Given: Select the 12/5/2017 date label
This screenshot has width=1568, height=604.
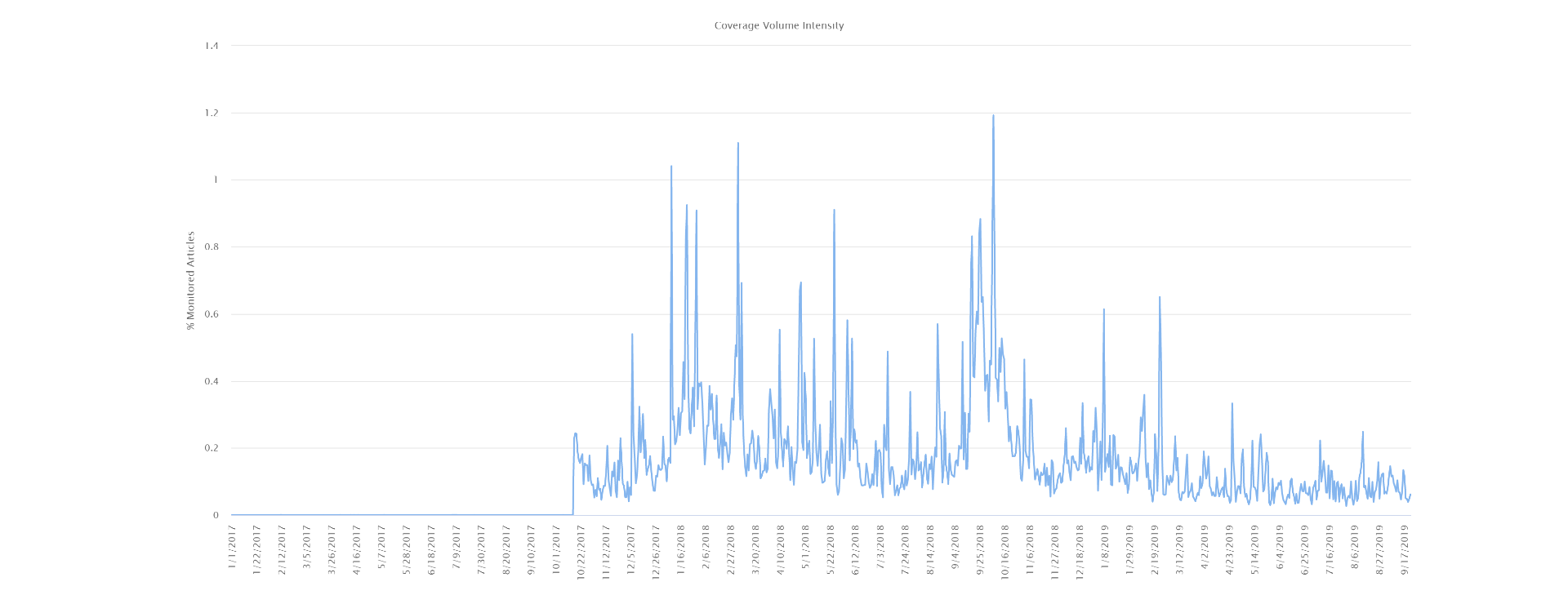Looking at the screenshot, I should point(631,549).
